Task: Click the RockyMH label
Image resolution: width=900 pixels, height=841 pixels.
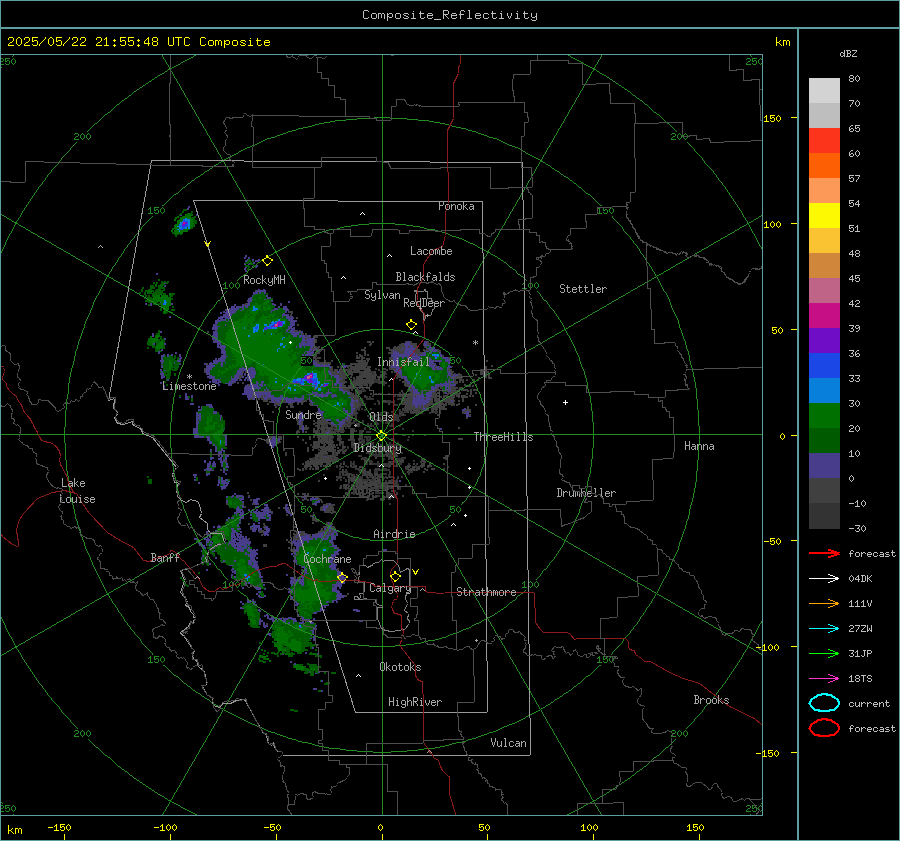Action: coord(264,280)
